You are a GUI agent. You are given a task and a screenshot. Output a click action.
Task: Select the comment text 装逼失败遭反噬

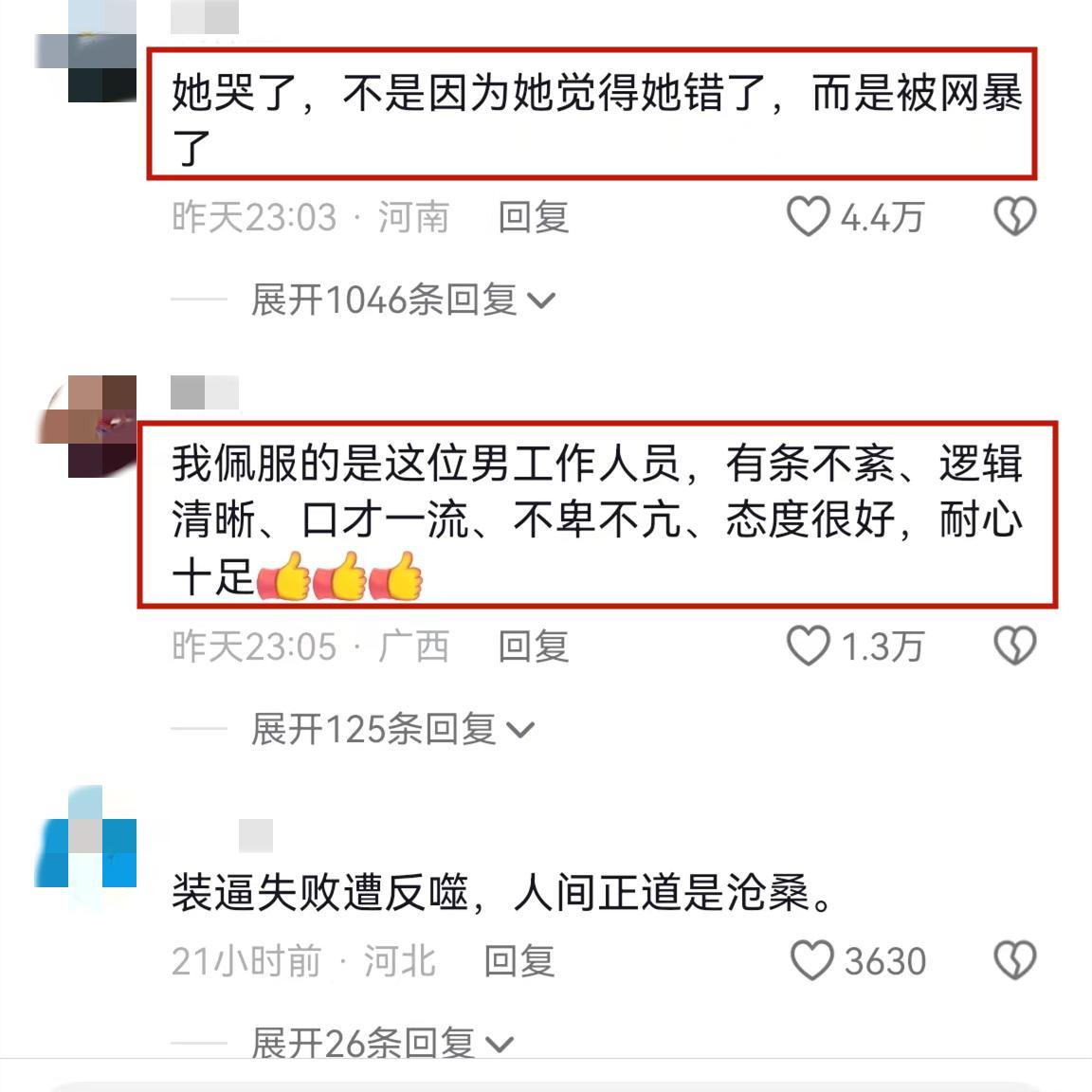(x=501, y=892)
